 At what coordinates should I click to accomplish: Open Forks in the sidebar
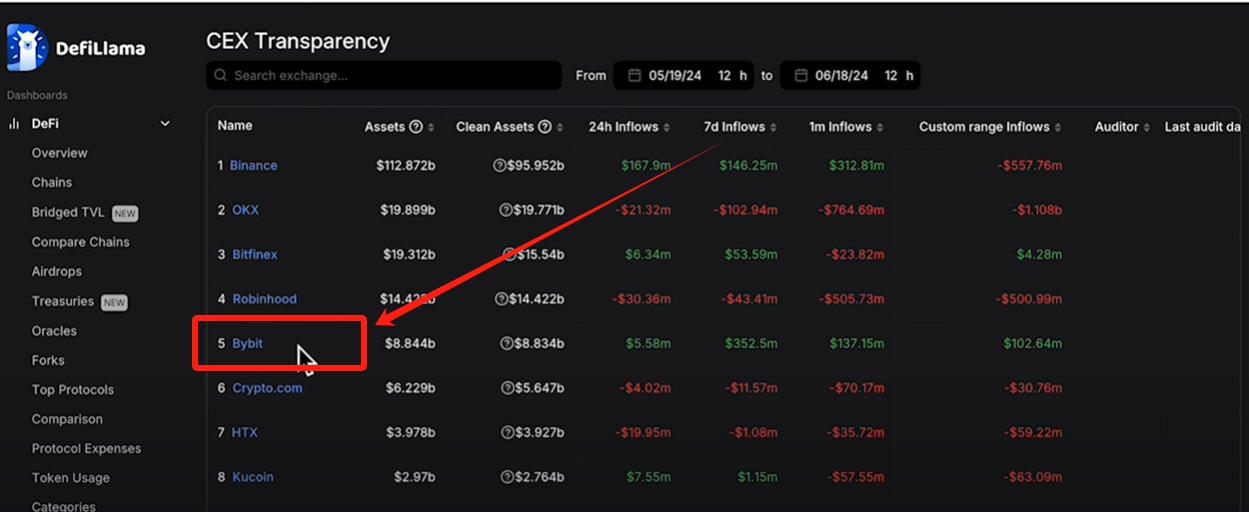(x=47, y=360)
